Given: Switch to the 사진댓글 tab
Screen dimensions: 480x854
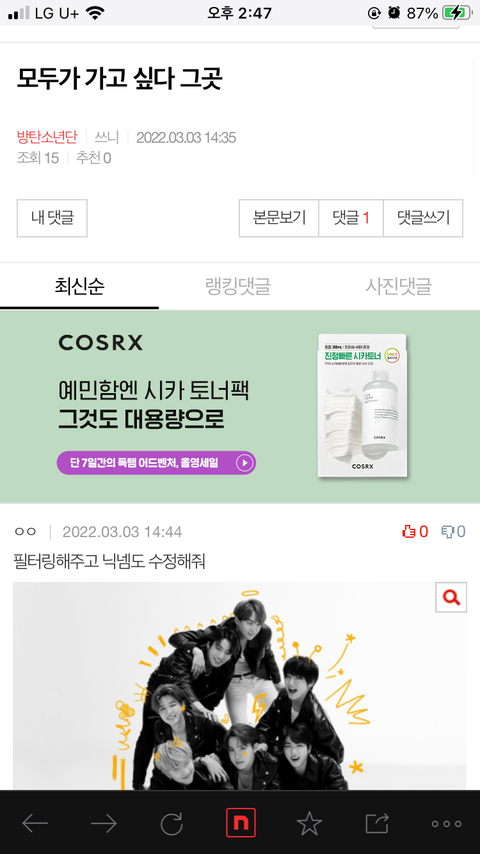Looking at the screenshot, I should [x=399, y=286].
